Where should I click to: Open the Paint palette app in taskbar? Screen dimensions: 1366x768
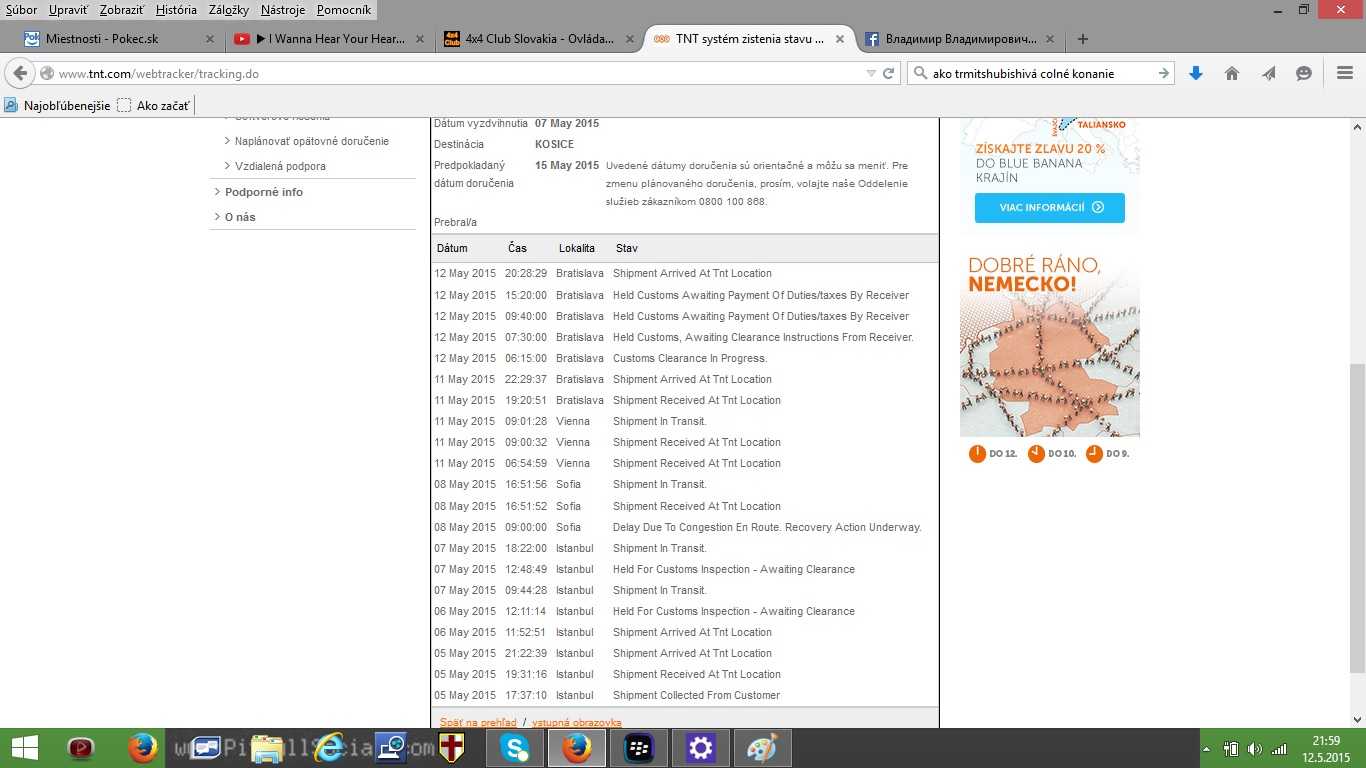[763, 748]
